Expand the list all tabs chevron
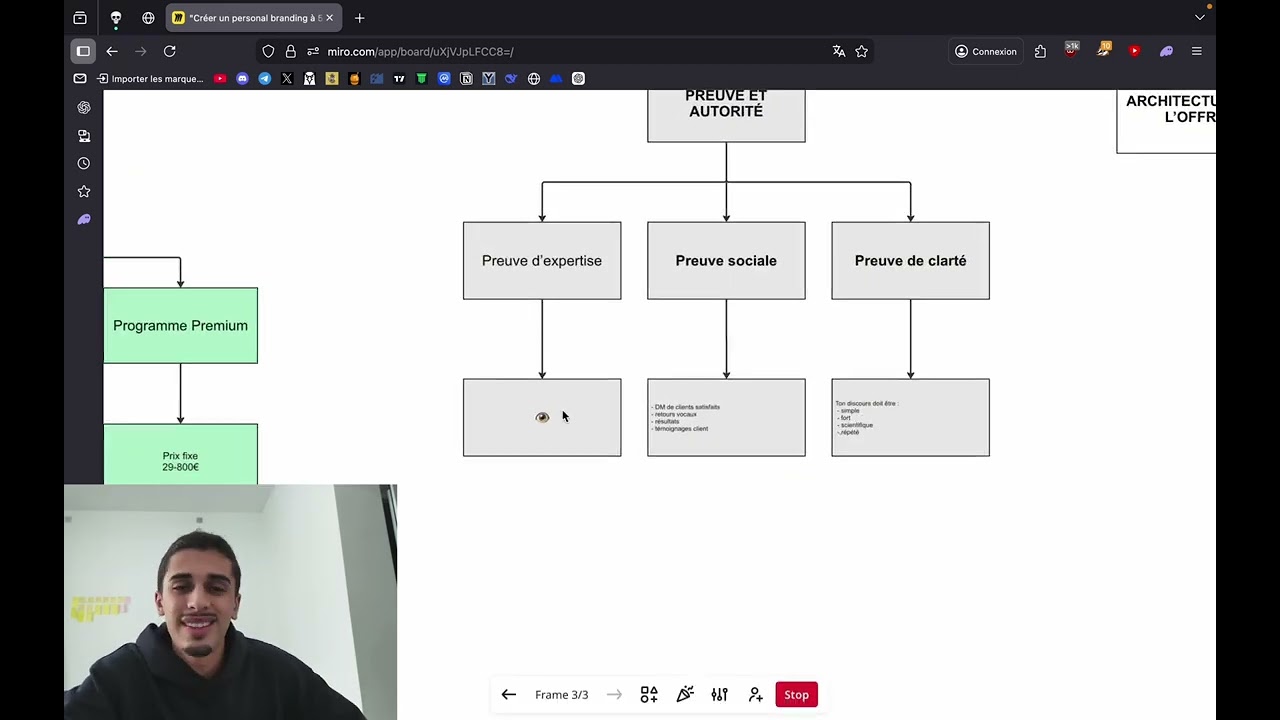The width and height of the screenshot is (1280, 720). click(1200, 18)
